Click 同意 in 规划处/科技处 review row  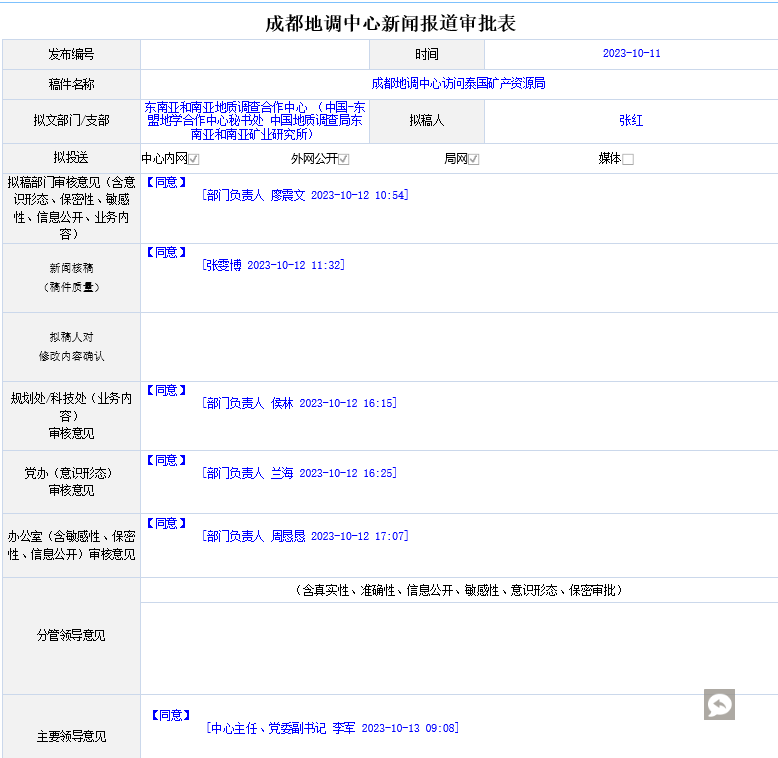pos(166,390)
